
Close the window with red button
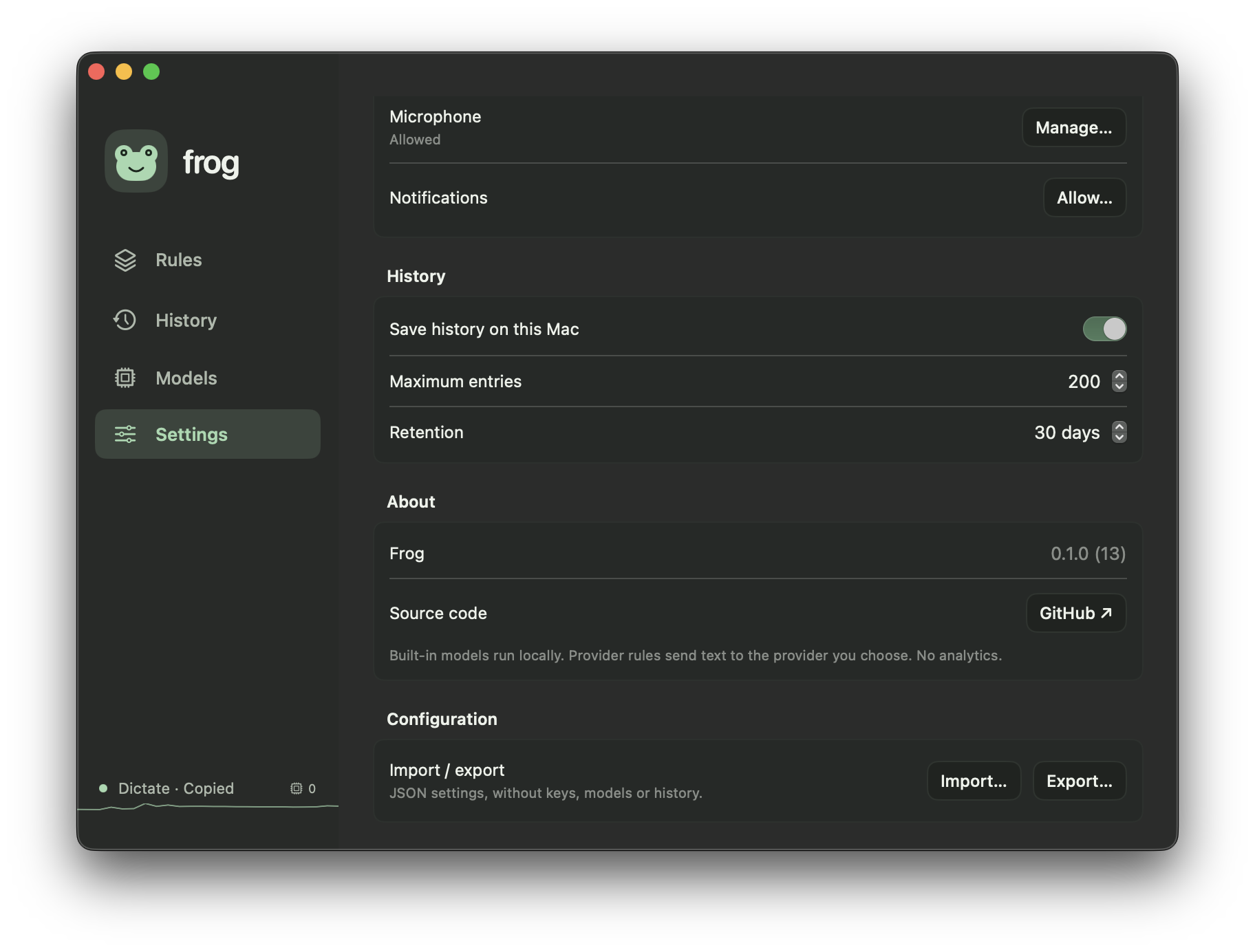[x=96, y=72]
